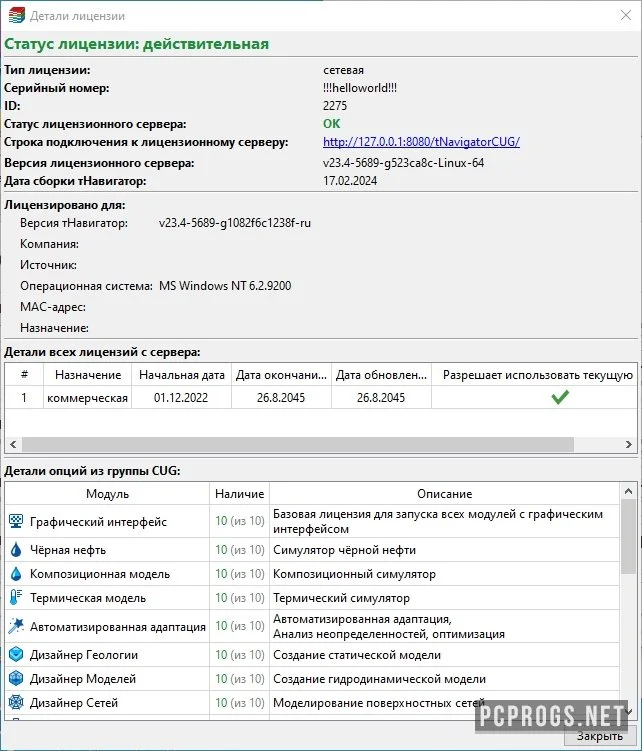Select row number 1 in licenses table

coord(24,398)
